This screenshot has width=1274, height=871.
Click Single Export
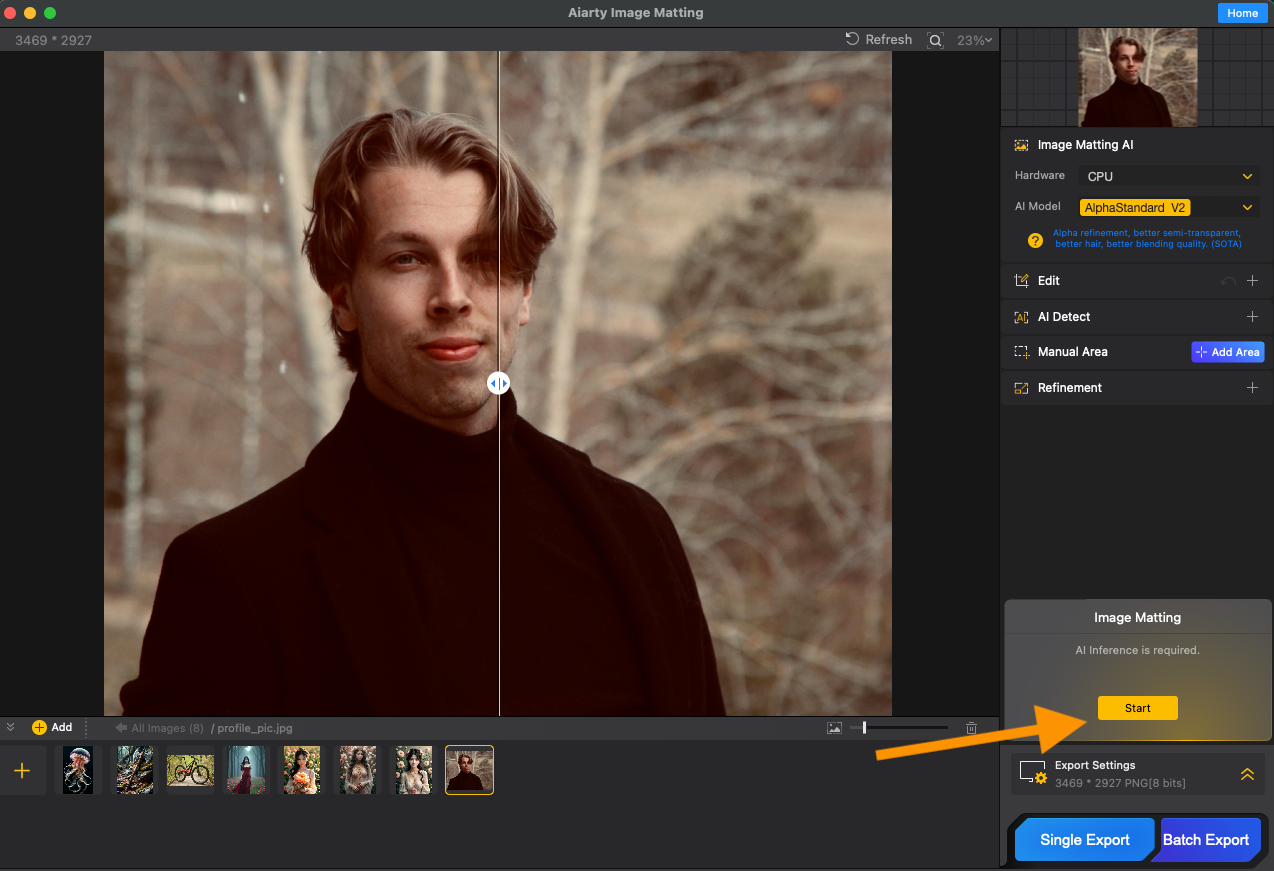point(1084,839)
